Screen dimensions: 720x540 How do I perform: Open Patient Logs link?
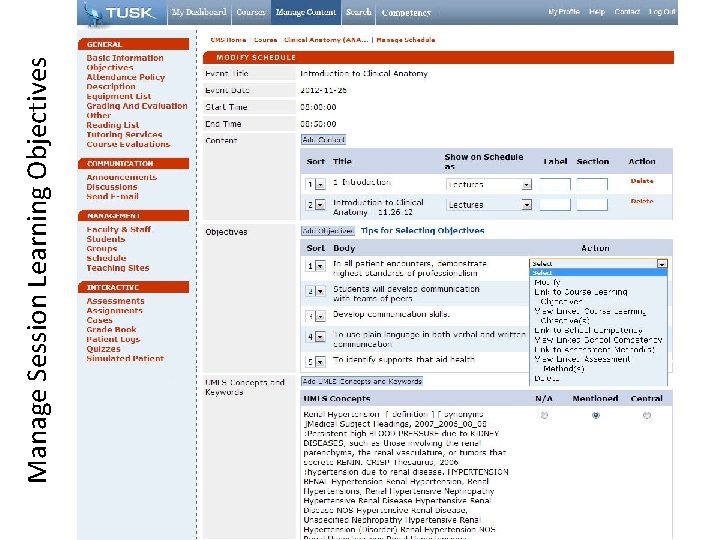(x=113, y=339)
